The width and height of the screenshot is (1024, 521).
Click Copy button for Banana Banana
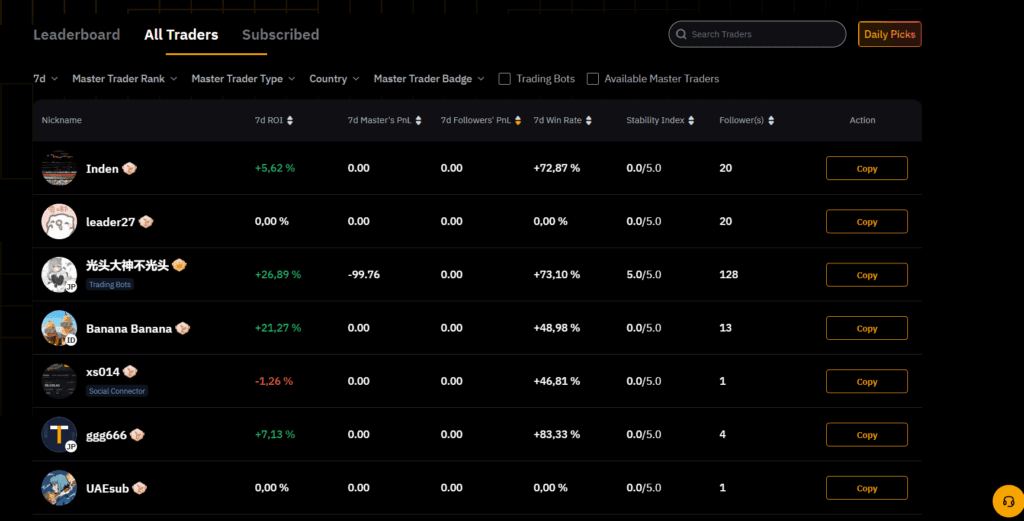[866, 328]
